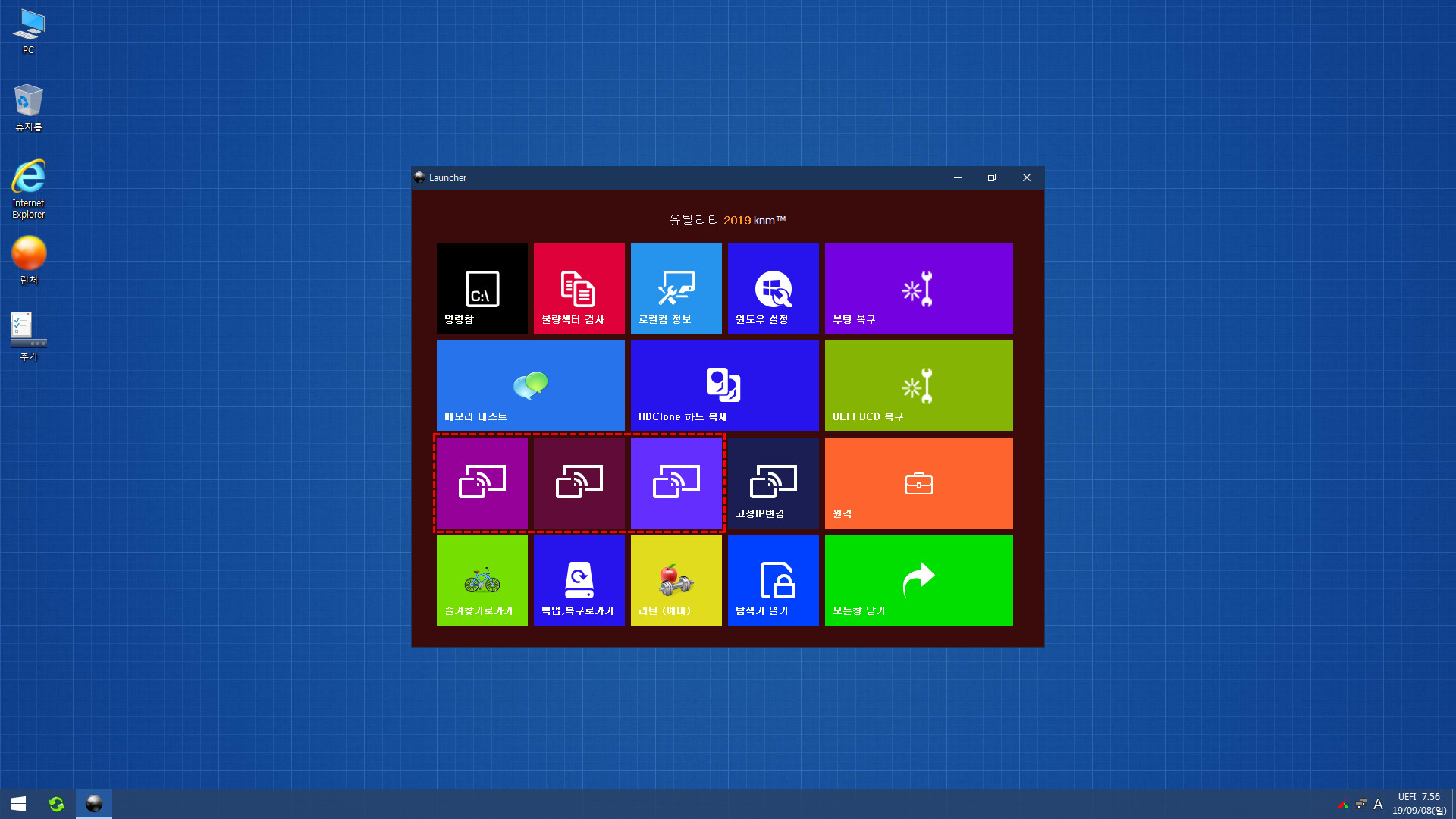
Task: Select the PC desktop icon
Action: [x=28, y=32]
